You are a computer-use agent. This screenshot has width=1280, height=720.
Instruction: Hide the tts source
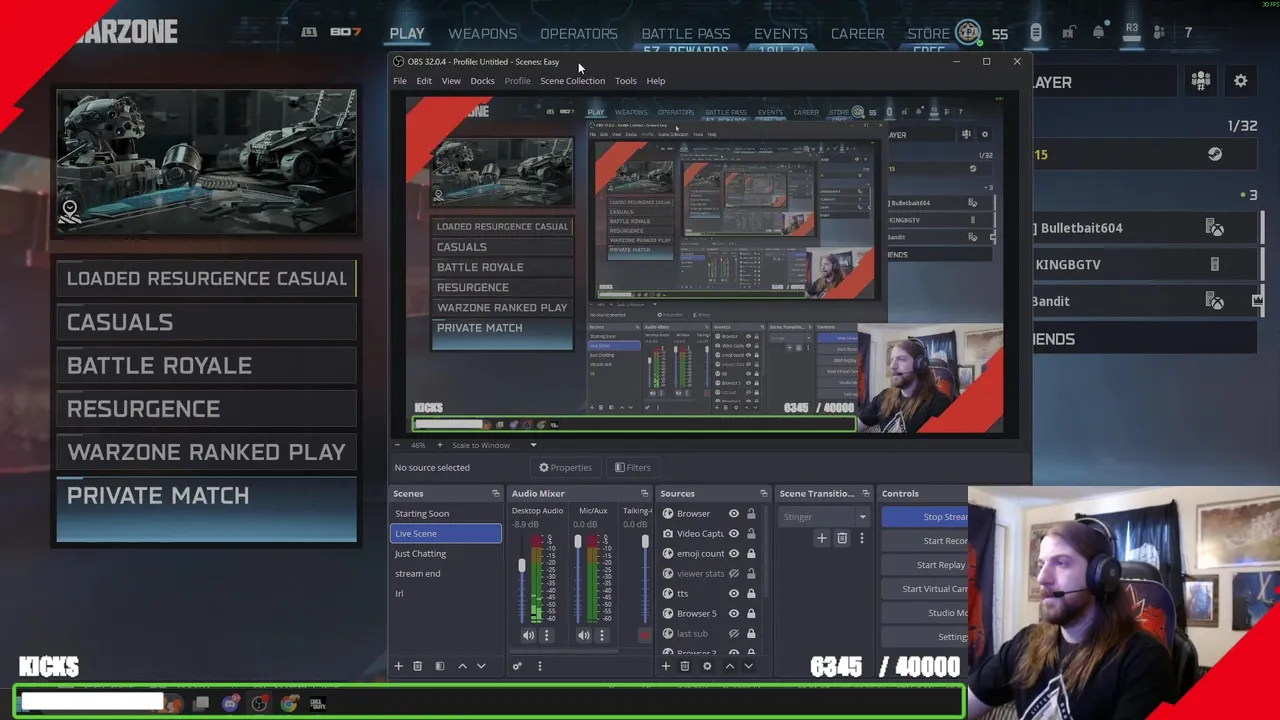point(734,594)
